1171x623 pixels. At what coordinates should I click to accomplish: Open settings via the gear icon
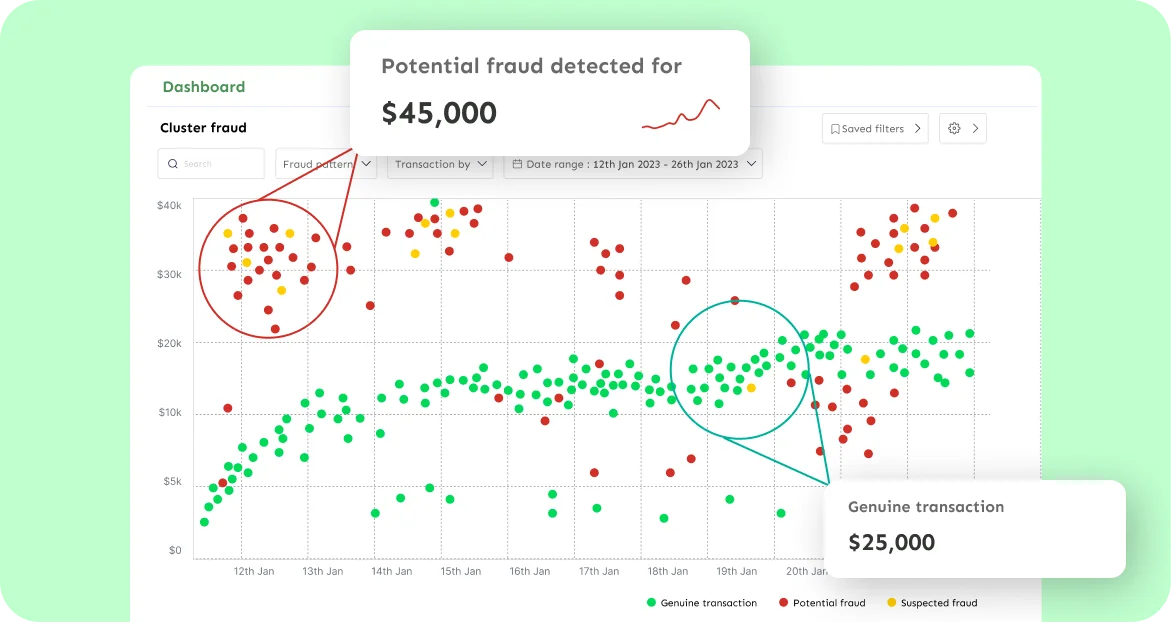(x=954, y=129)
